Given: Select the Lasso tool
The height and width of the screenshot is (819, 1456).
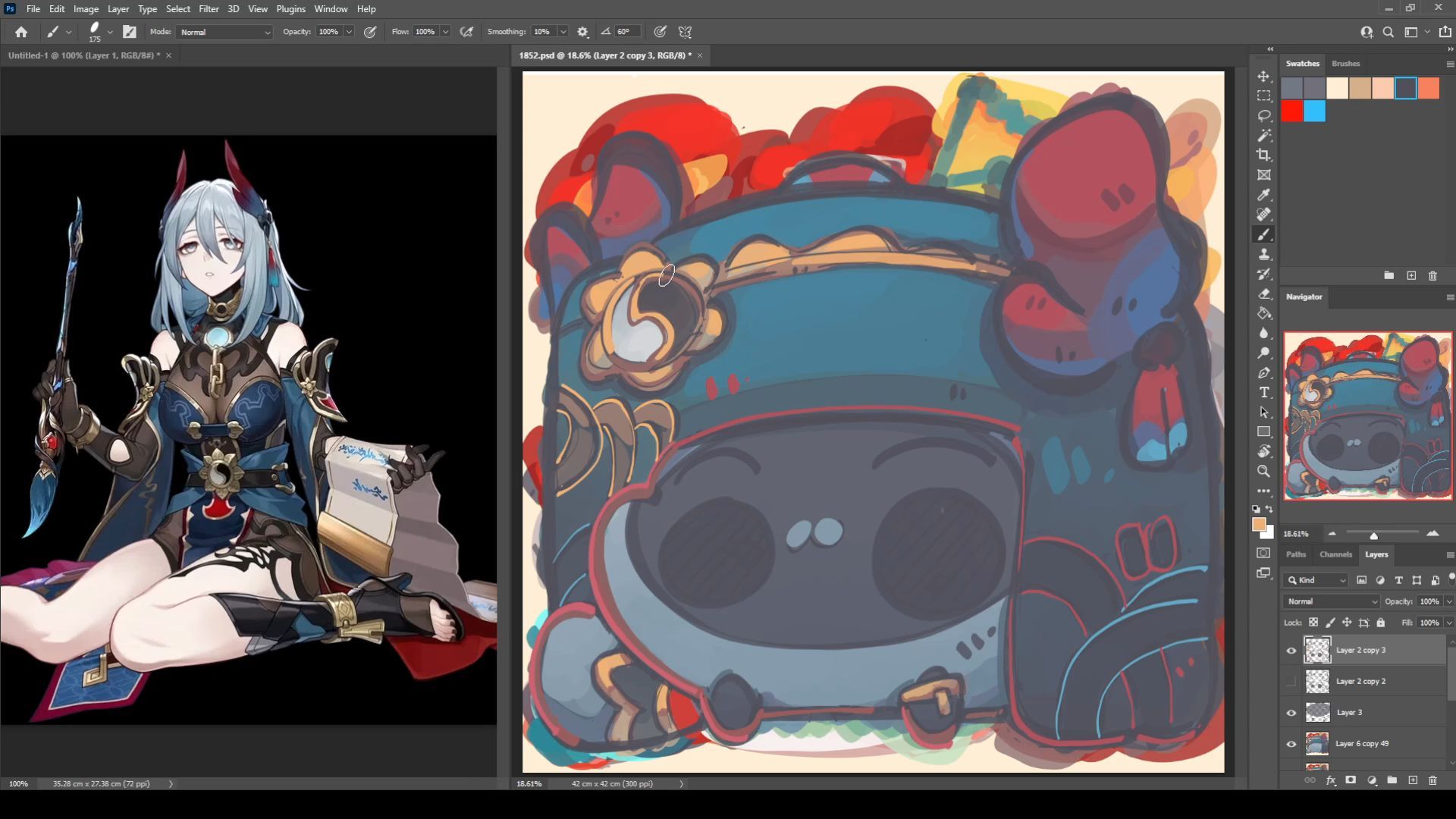Looking at the screenshot, I should tap(1263, 116).
